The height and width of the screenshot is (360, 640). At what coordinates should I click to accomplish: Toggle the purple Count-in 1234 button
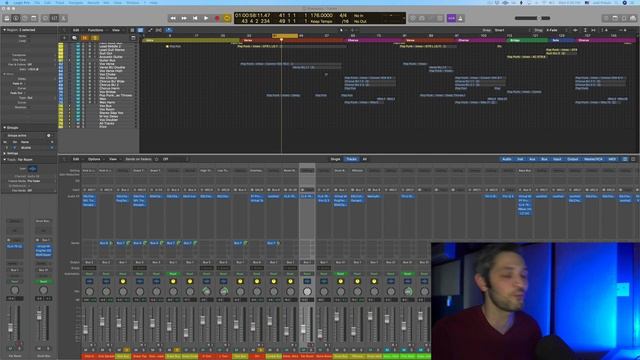pos(451,18)
